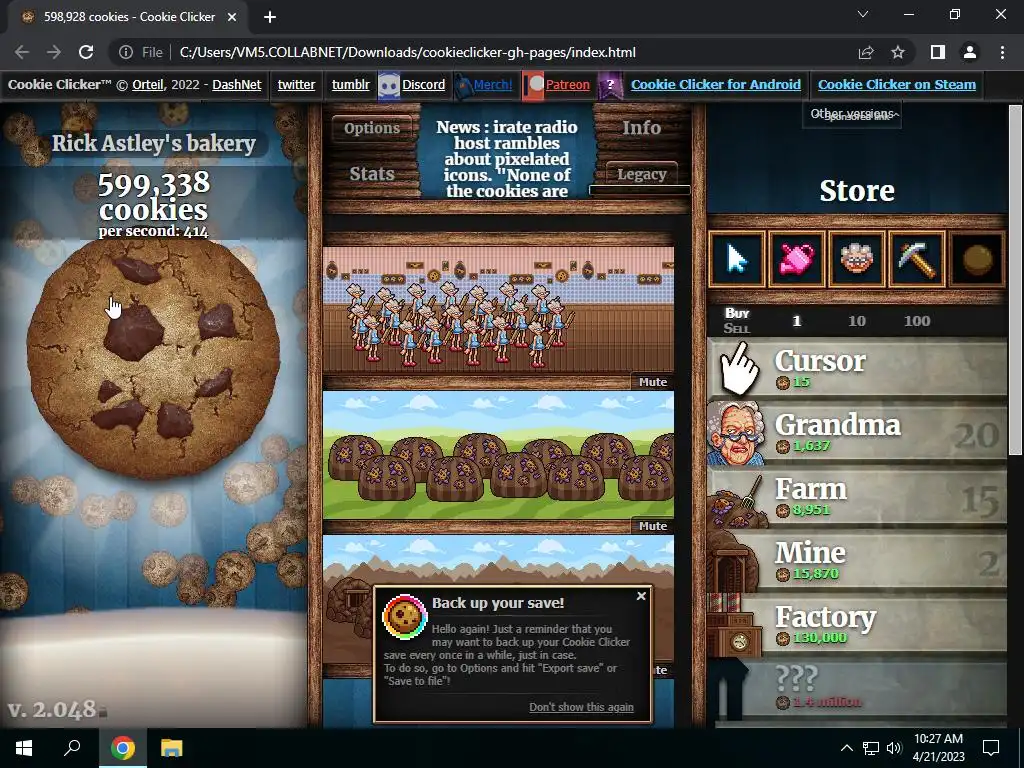The image size is (1024, 768).
Task: Purchase a Farm building
Action: [857, 498]
